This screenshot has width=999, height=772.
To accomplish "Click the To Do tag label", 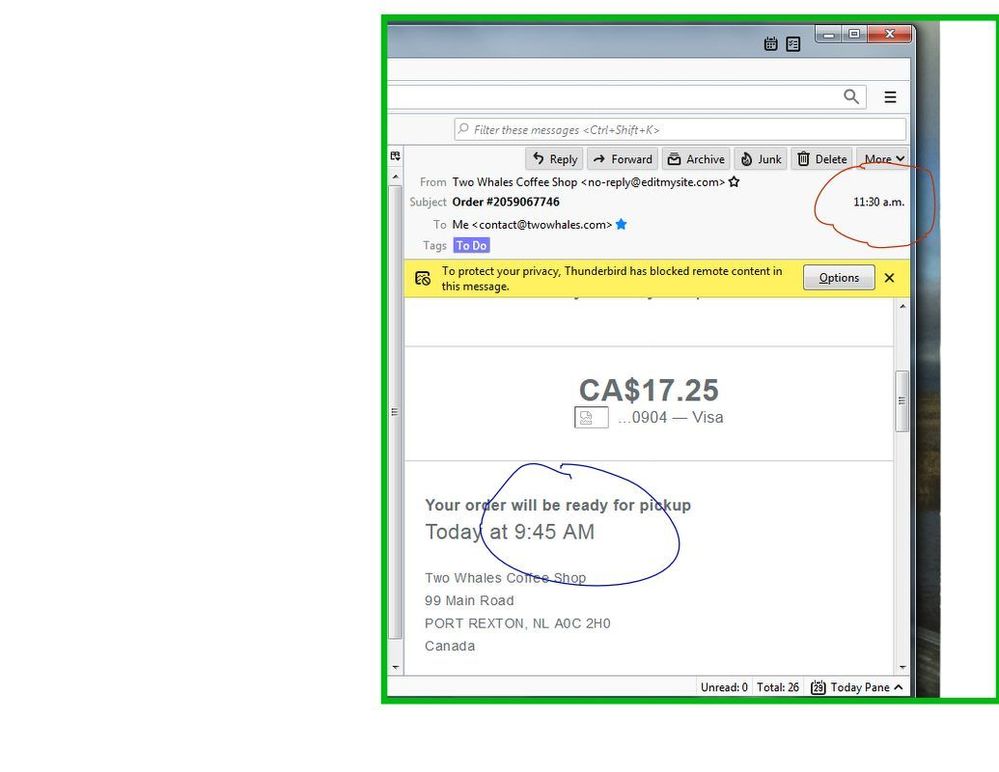I will (471, 246).
